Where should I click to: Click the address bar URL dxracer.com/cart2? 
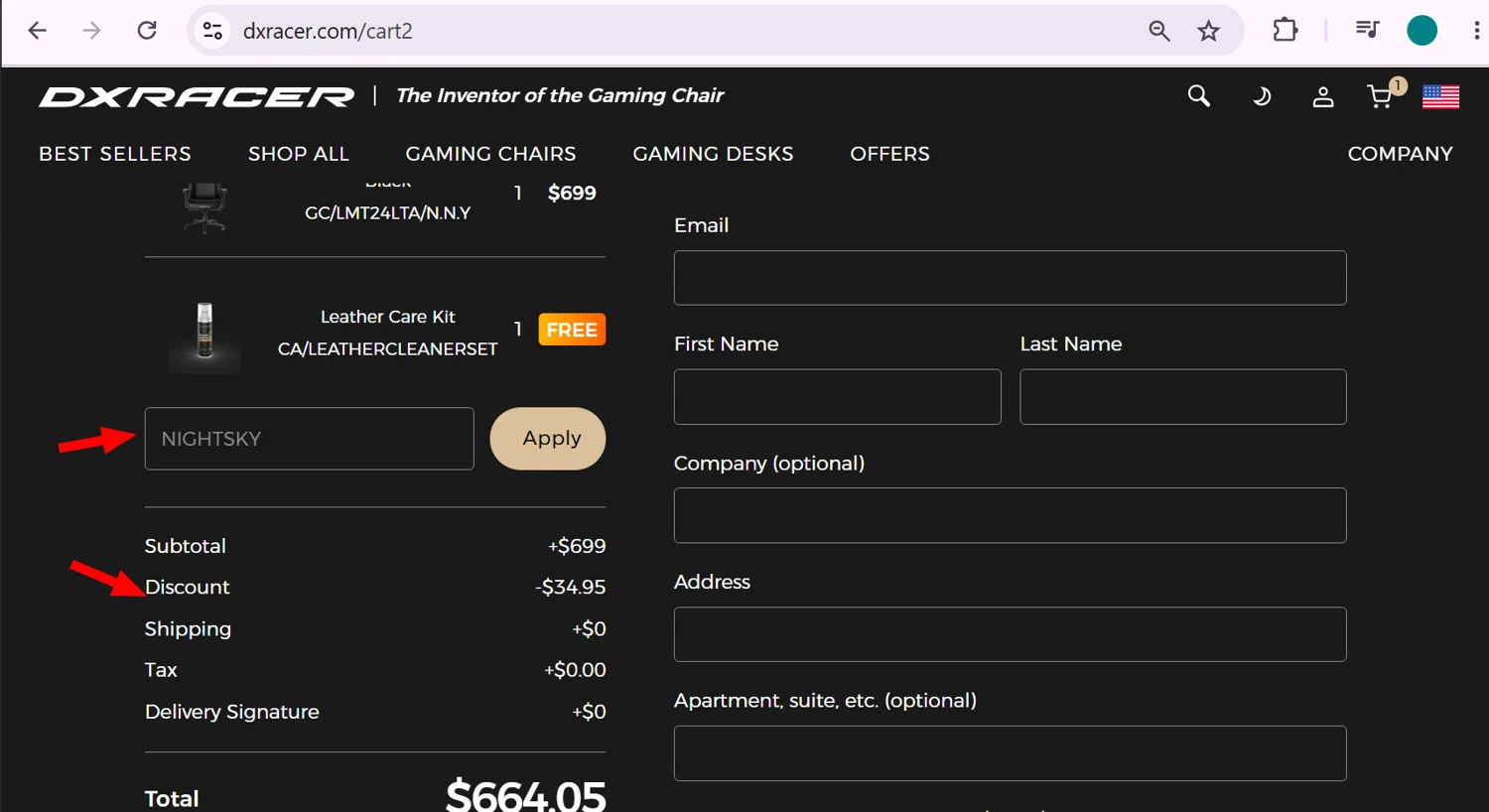coord(328,31)
